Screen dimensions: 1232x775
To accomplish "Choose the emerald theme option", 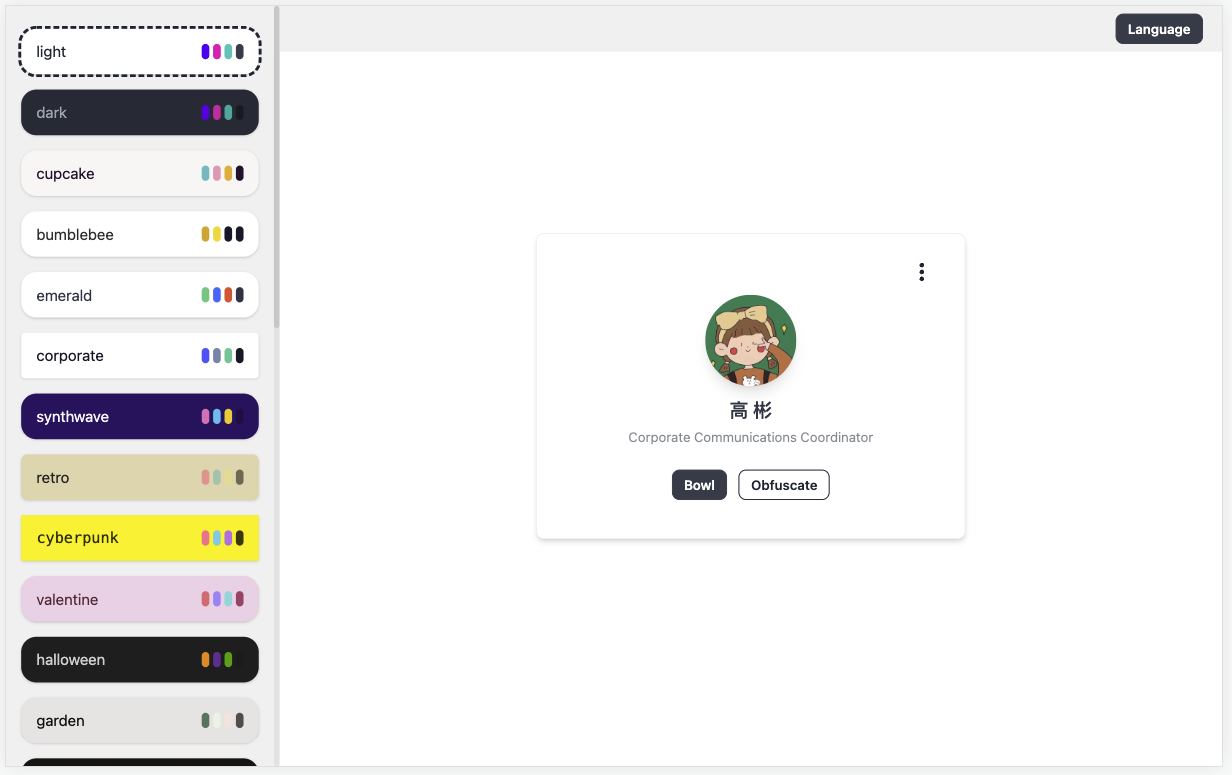I will pos(140,296).
